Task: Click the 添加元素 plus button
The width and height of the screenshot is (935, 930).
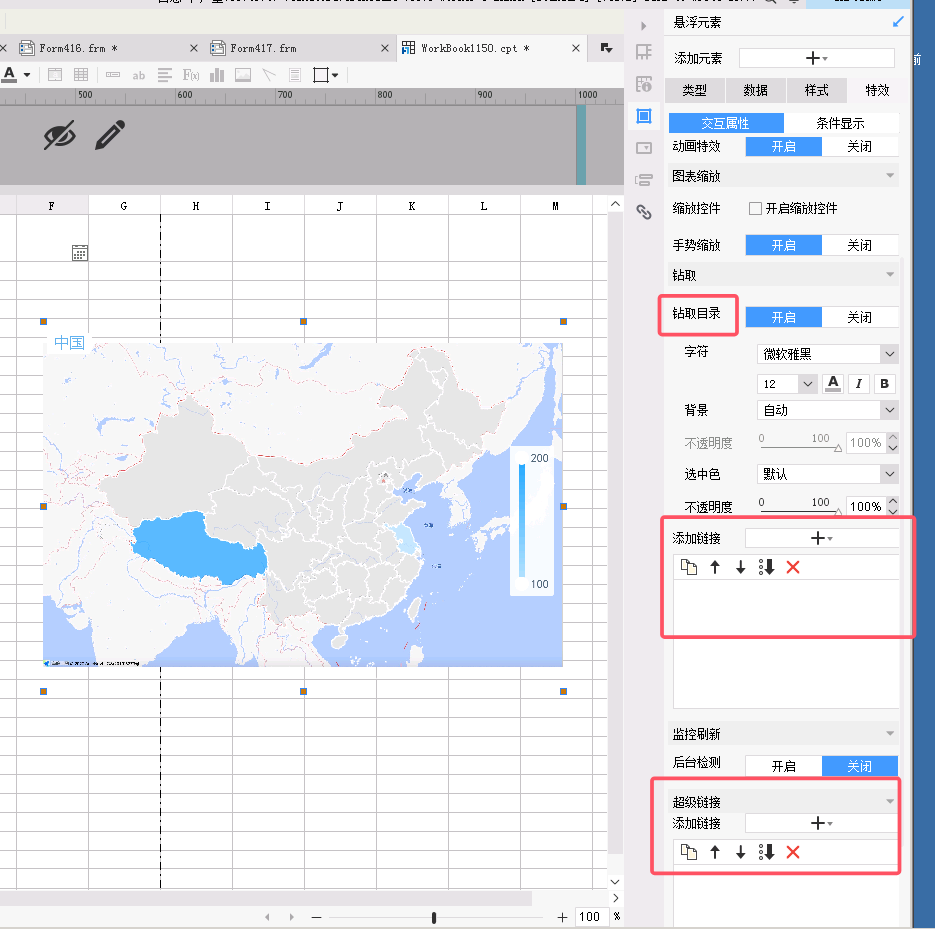Action: (816, 58)
